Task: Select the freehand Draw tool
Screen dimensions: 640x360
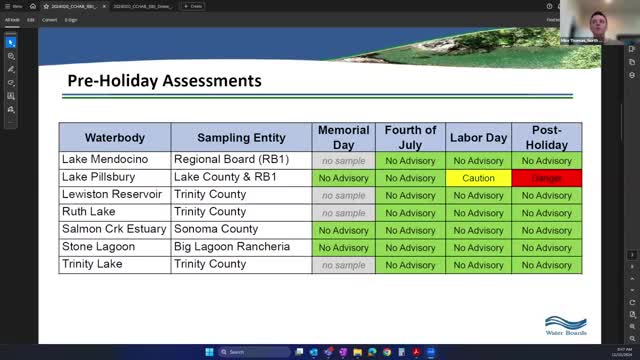Action: (x=11, y=83)
